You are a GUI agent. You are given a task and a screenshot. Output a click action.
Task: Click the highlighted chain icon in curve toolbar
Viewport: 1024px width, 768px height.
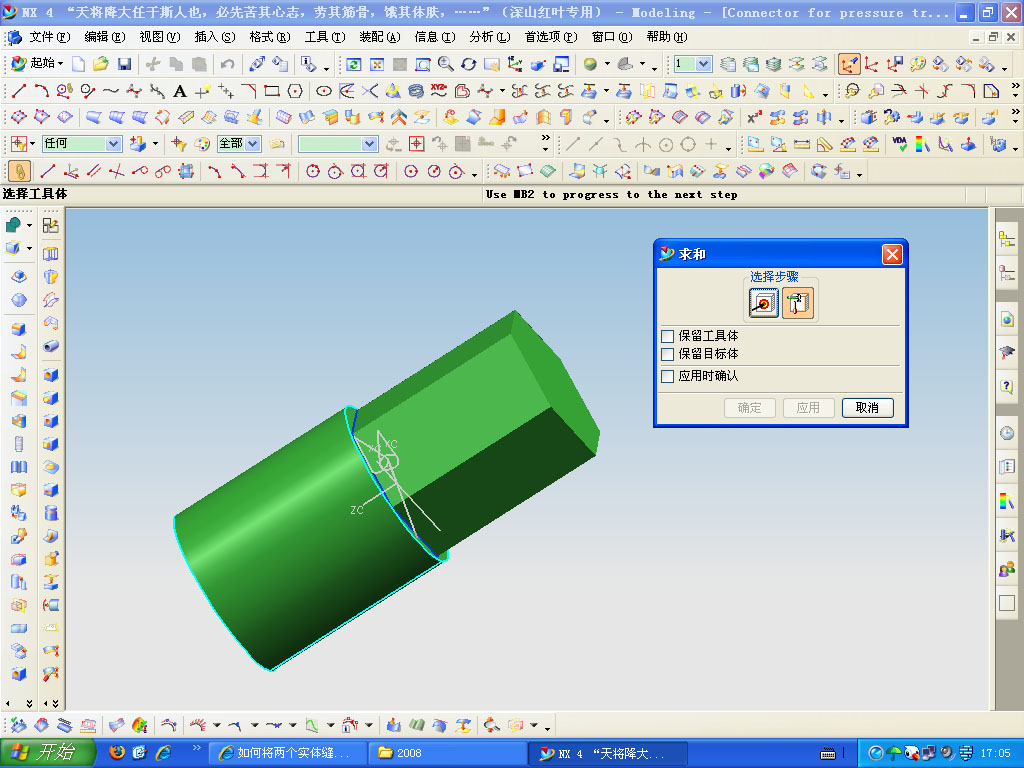coord(20,172)
